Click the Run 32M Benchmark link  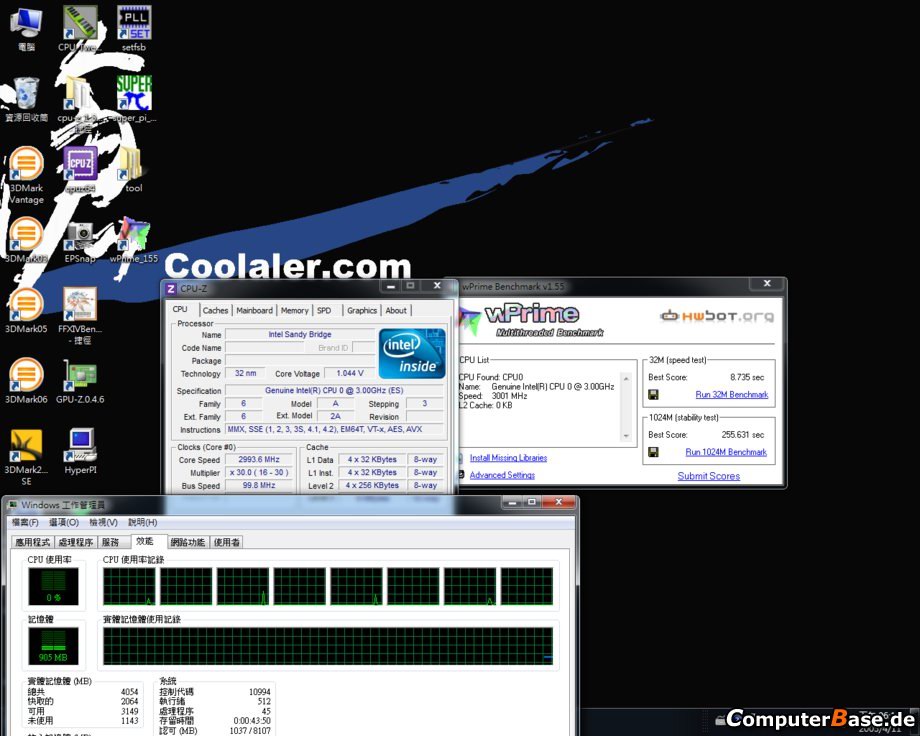tap(732, 395)
